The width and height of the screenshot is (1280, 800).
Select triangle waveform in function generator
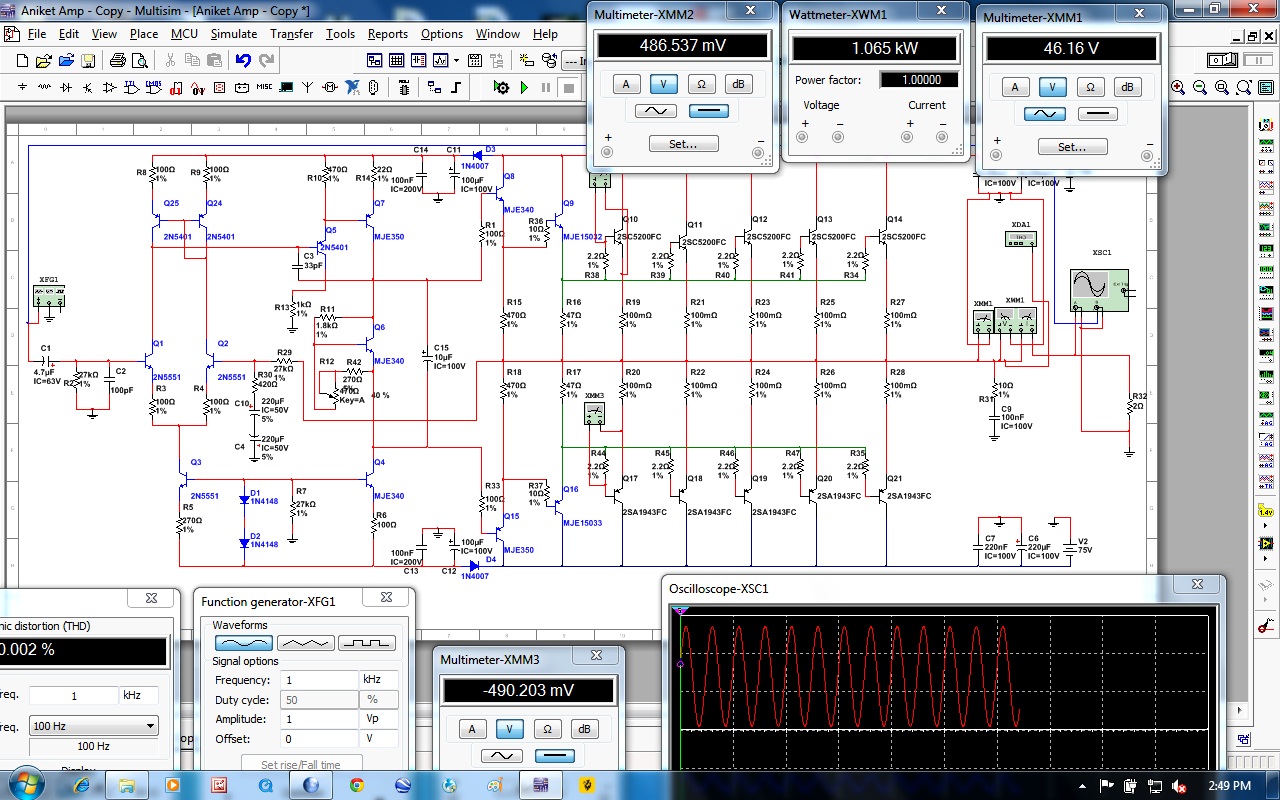click(x=305, y=643)
